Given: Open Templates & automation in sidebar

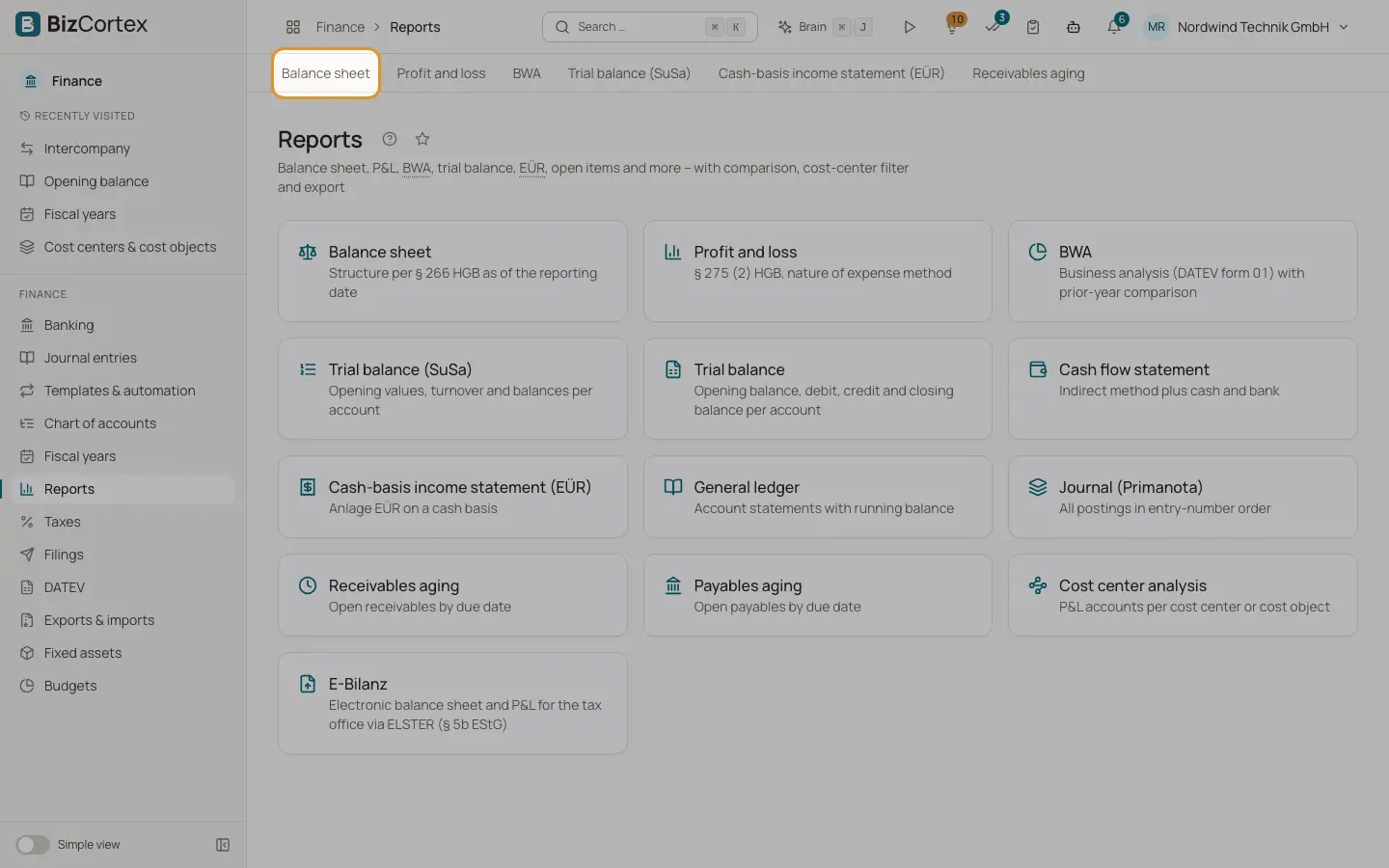Looking at the screenshot, I should pos(123,391).
